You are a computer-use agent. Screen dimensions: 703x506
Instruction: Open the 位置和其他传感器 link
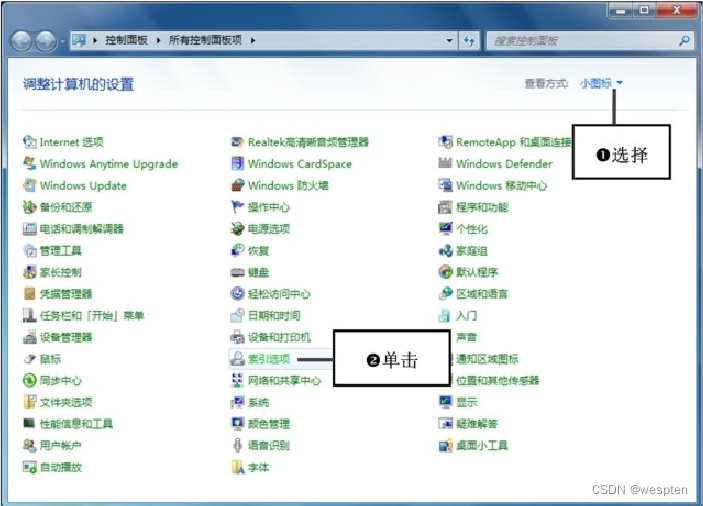[498, 381]
